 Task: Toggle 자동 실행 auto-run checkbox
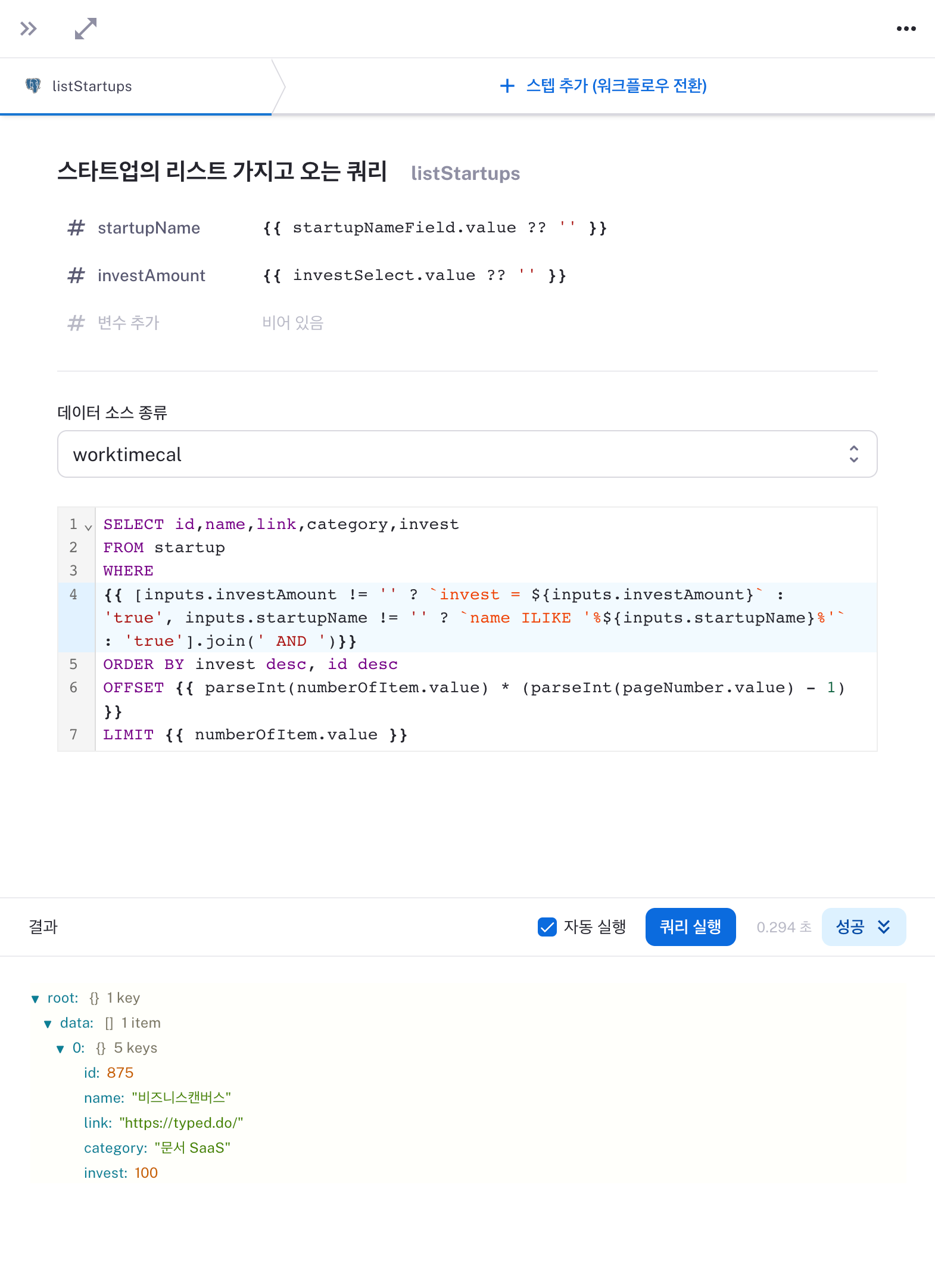(x=547, y=927)
